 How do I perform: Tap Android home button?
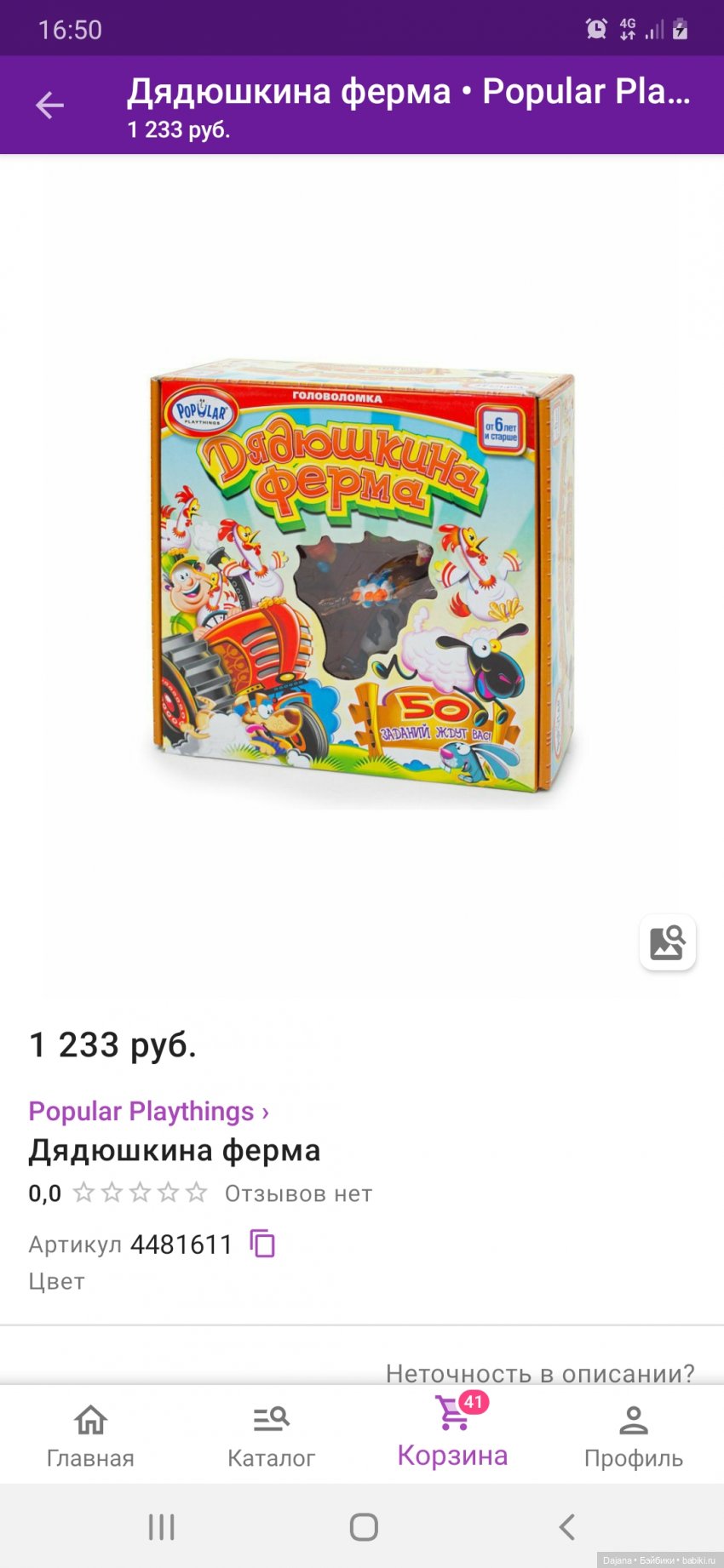click(x=364, y=1527)
